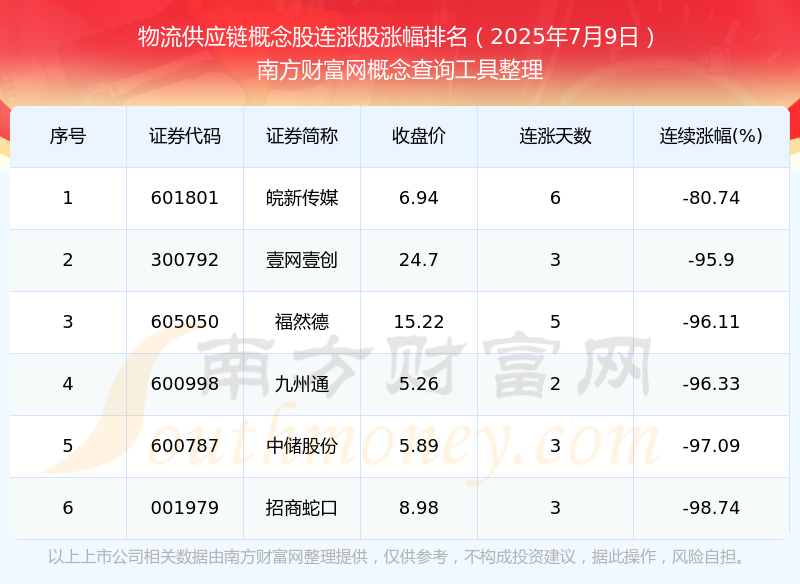Click closing price 15.22
This screenshot has width=800, height=584.
click(x=419, y=322)
